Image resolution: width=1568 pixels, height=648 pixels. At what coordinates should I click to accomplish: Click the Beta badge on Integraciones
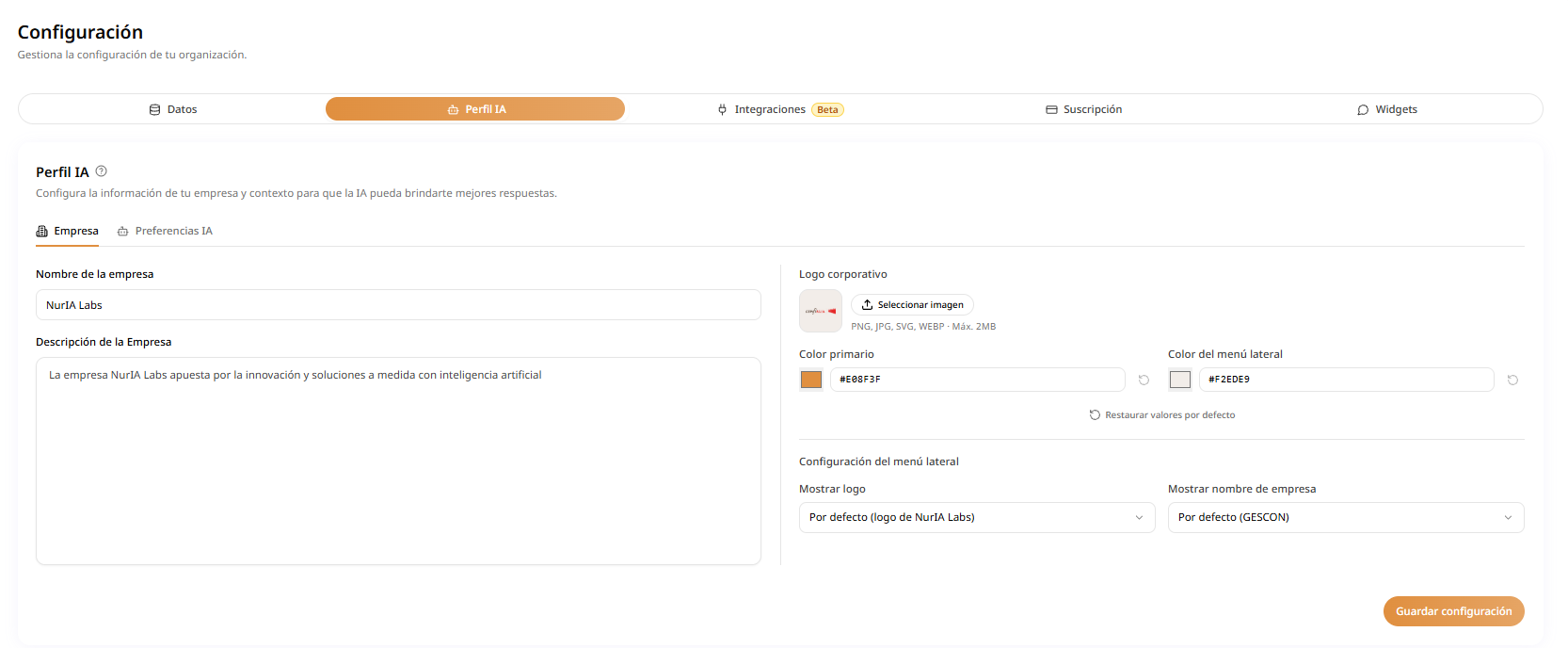(x=827, y=109)
